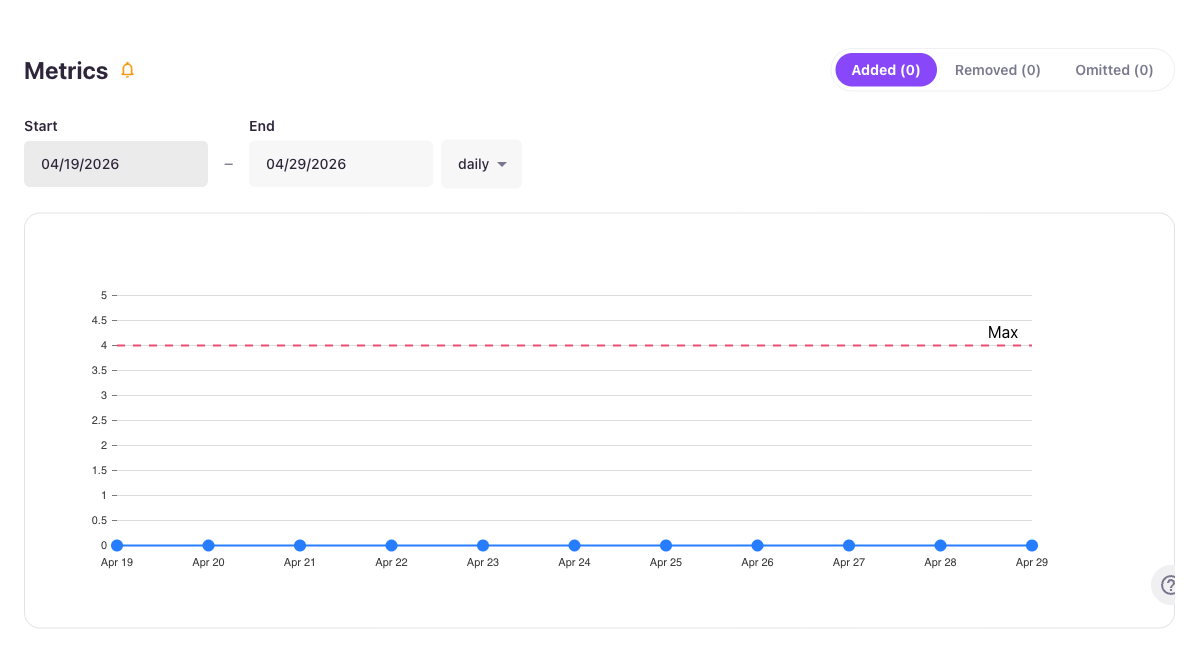1199x654 pixels.
Task: Click the Apr 27 data point on the chart
Action: (x=848, y=545)
